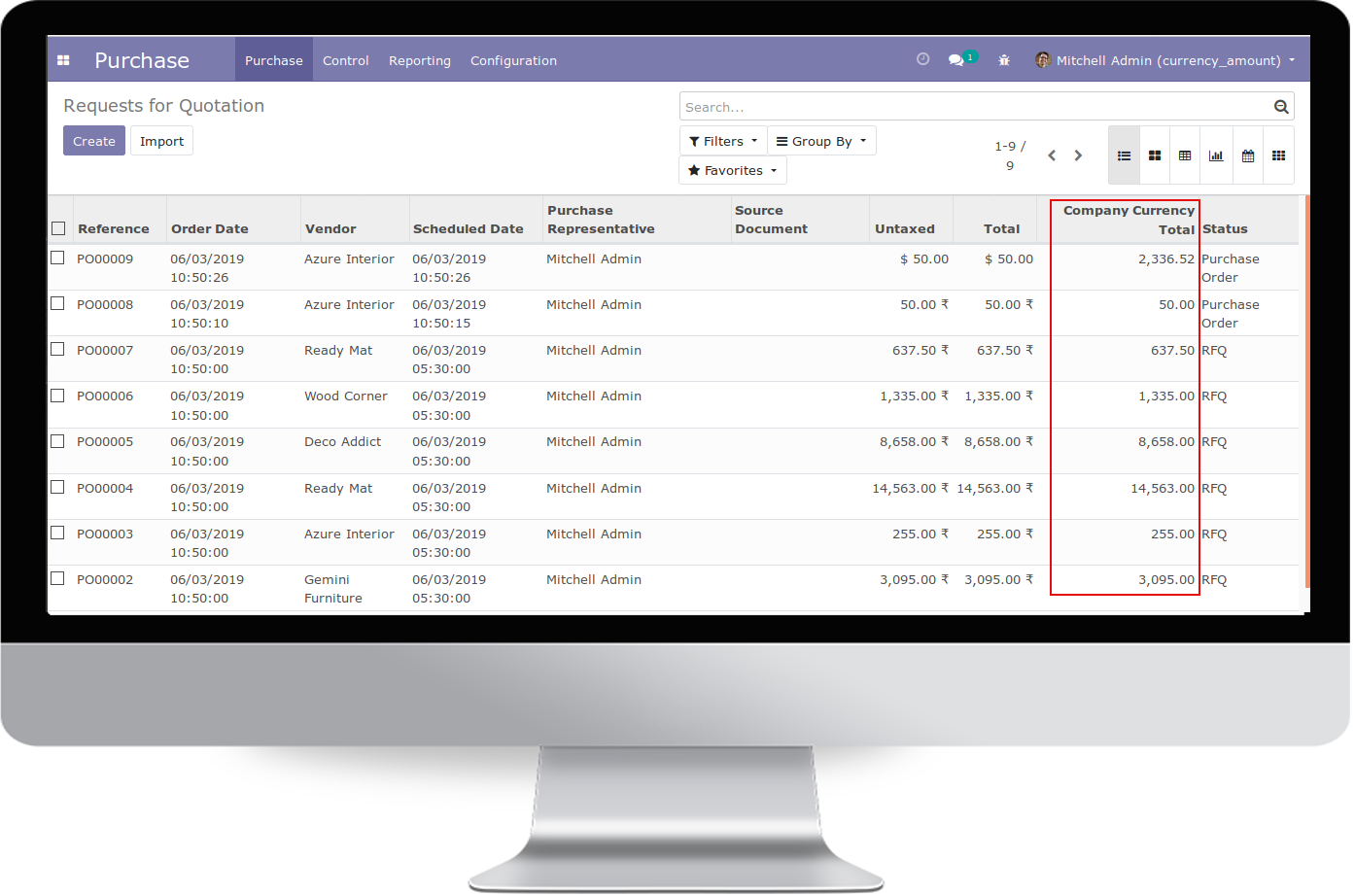Click the Purchase app title
Viewport: 1355px width, 896px height.
142,60
